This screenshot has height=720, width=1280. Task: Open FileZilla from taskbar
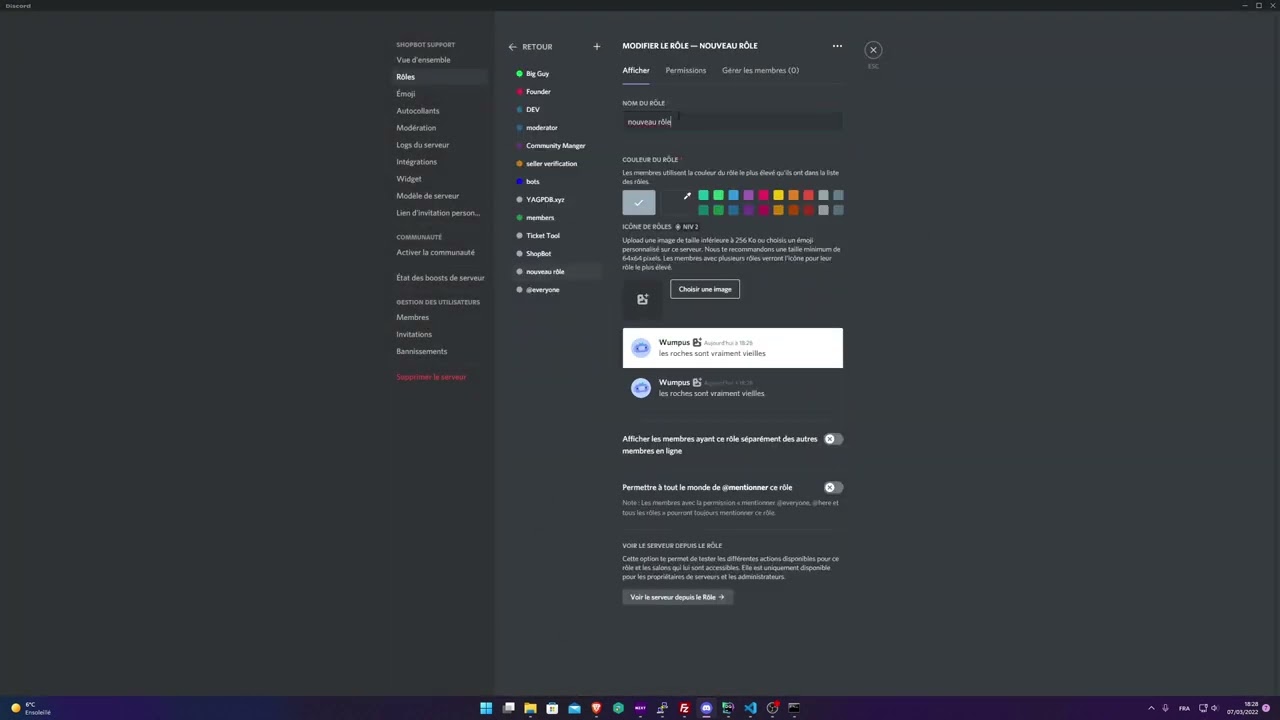click(x=684, y=708)
